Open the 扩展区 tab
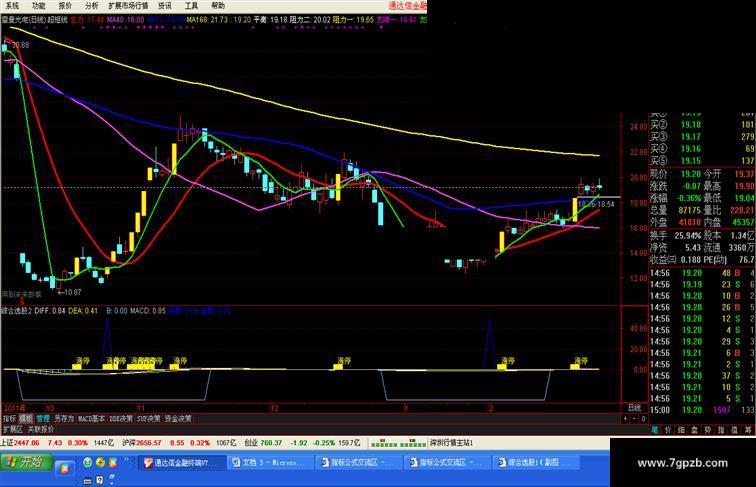Screen dimensions: 756x487 coord(13,429)
